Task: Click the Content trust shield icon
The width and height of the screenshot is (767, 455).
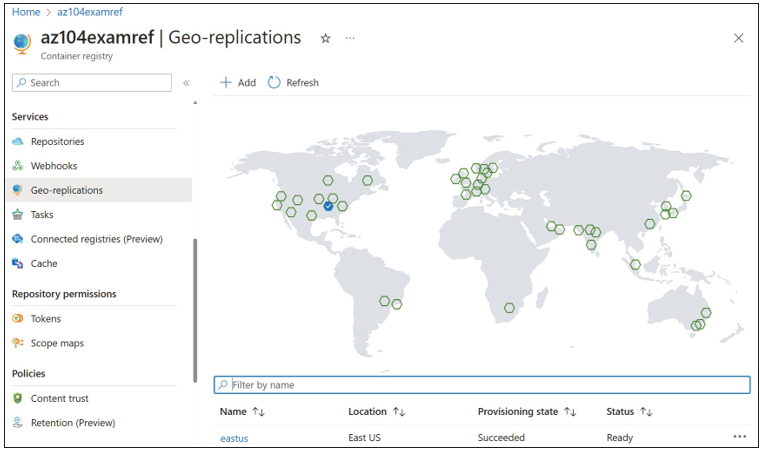Action: point(18,398)
